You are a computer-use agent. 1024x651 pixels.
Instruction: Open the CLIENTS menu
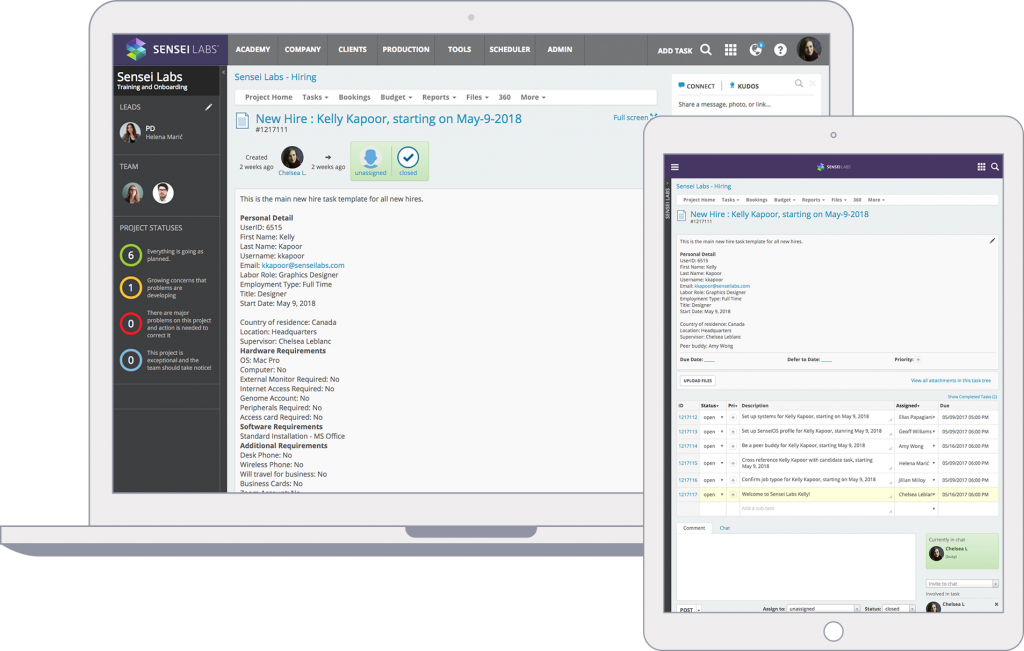point(352,50)
